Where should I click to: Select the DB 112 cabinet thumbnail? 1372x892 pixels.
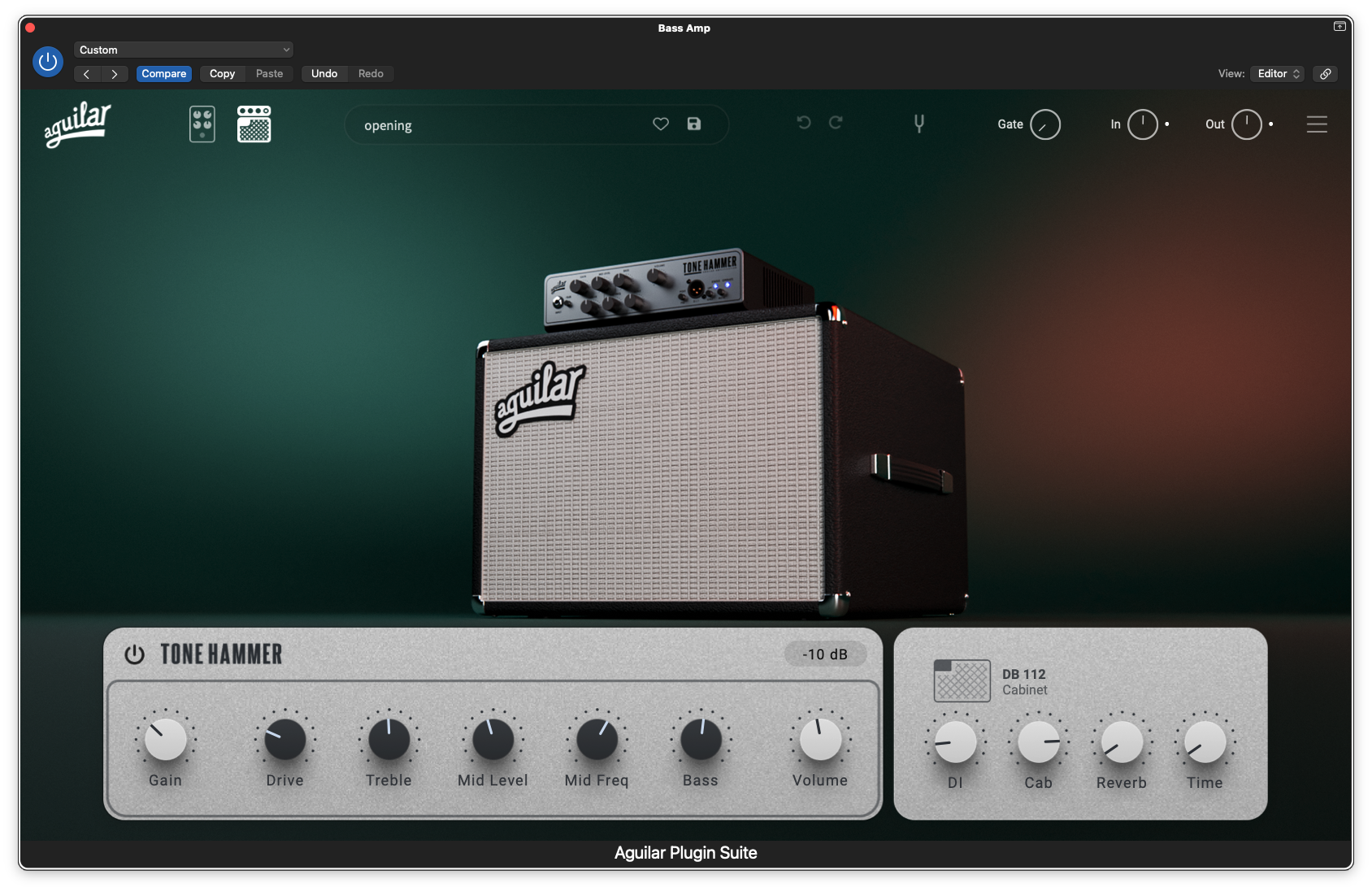pyautogui.click(x=962, y=681)
